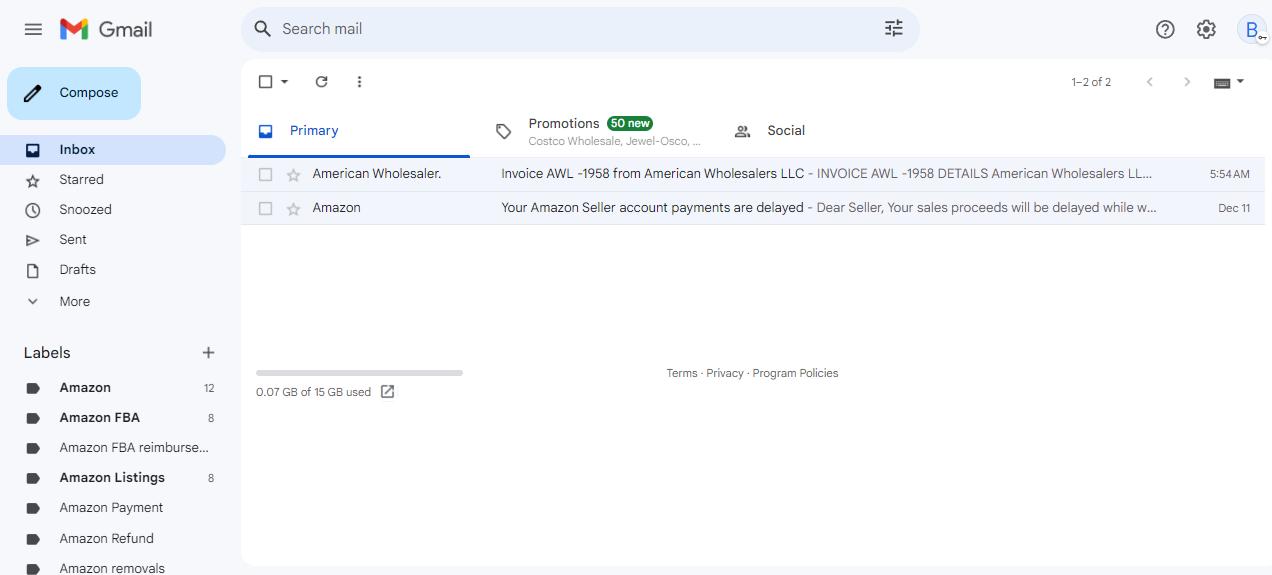Open the More three-dot toolbar menu
The width and height of the screenshot is (1272, 575).
pos(360,82)
